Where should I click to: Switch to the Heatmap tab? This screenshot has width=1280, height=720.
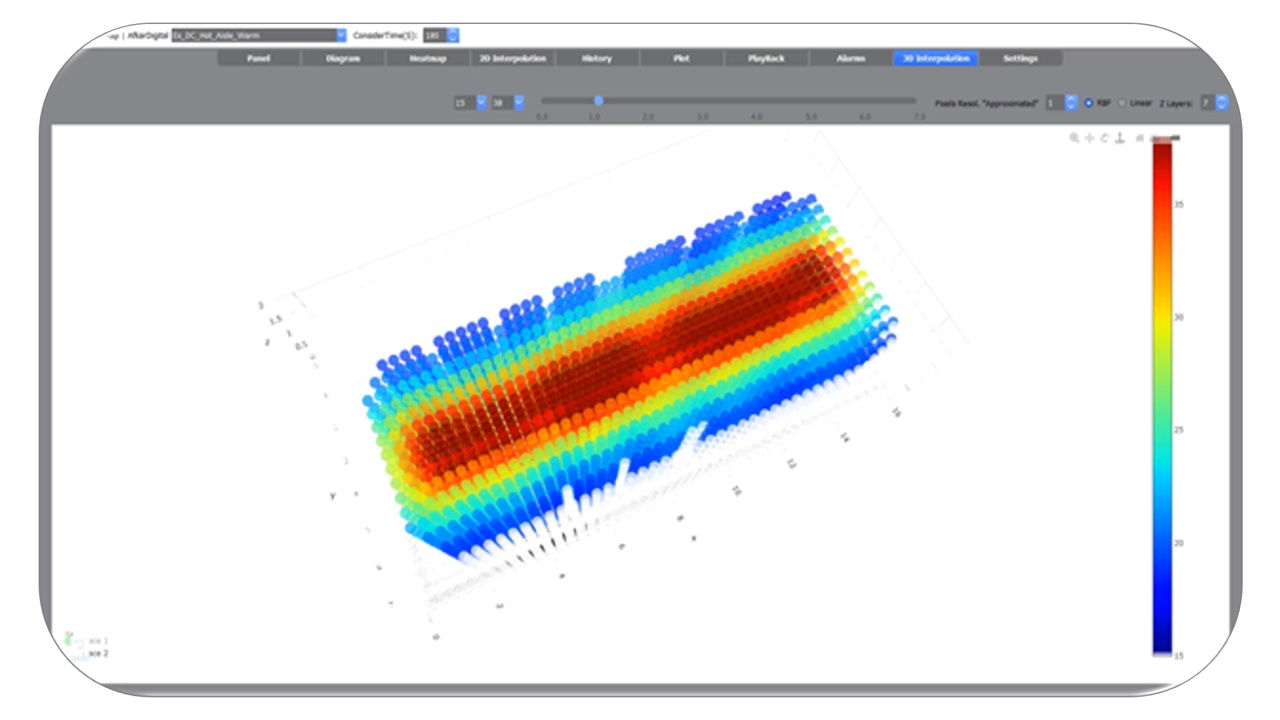(427, 59)
